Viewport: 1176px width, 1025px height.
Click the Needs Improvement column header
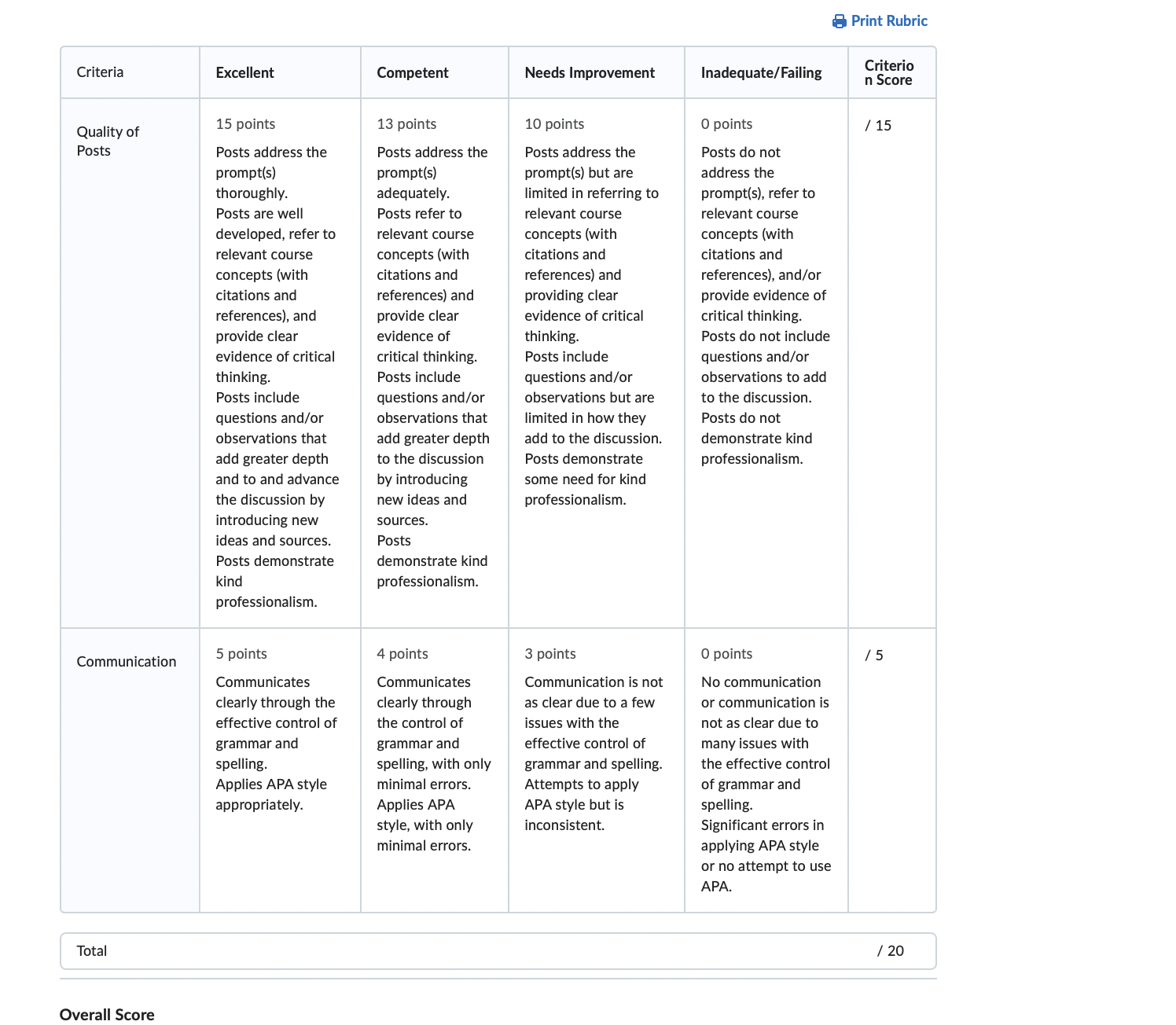click(597, 72)
